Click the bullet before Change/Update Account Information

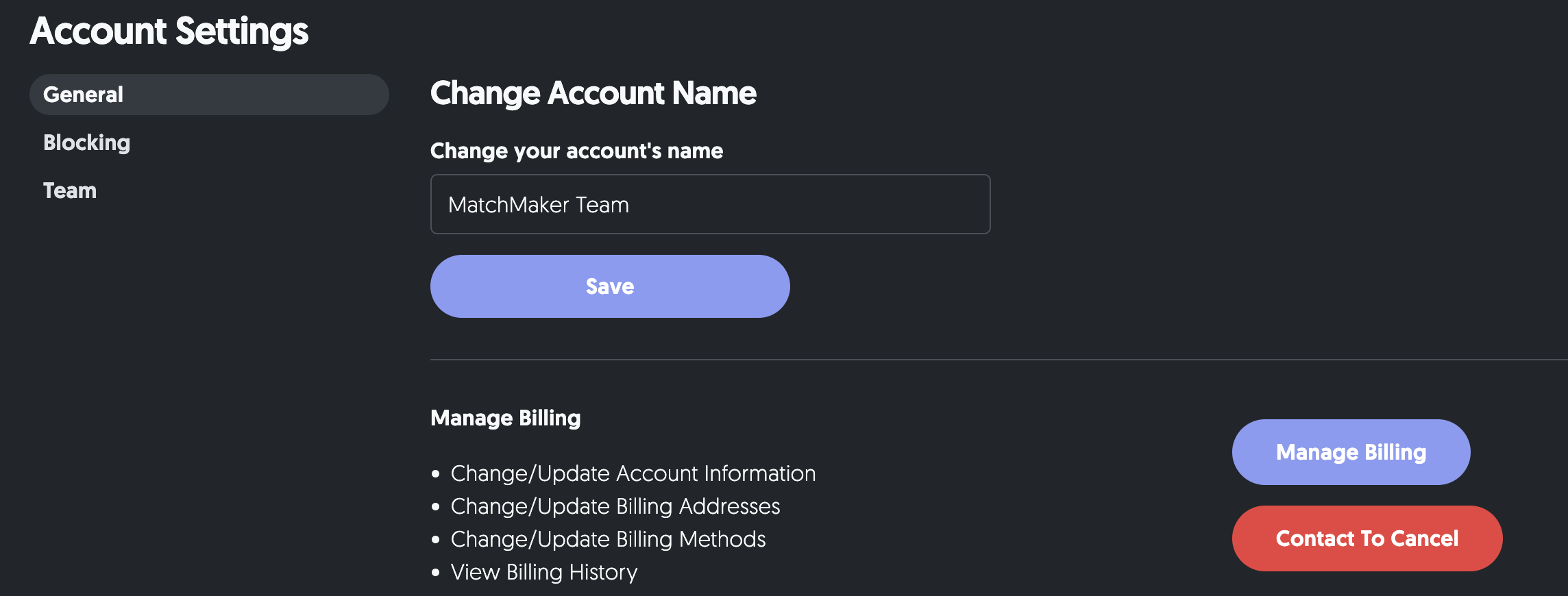tap(436, 473)
